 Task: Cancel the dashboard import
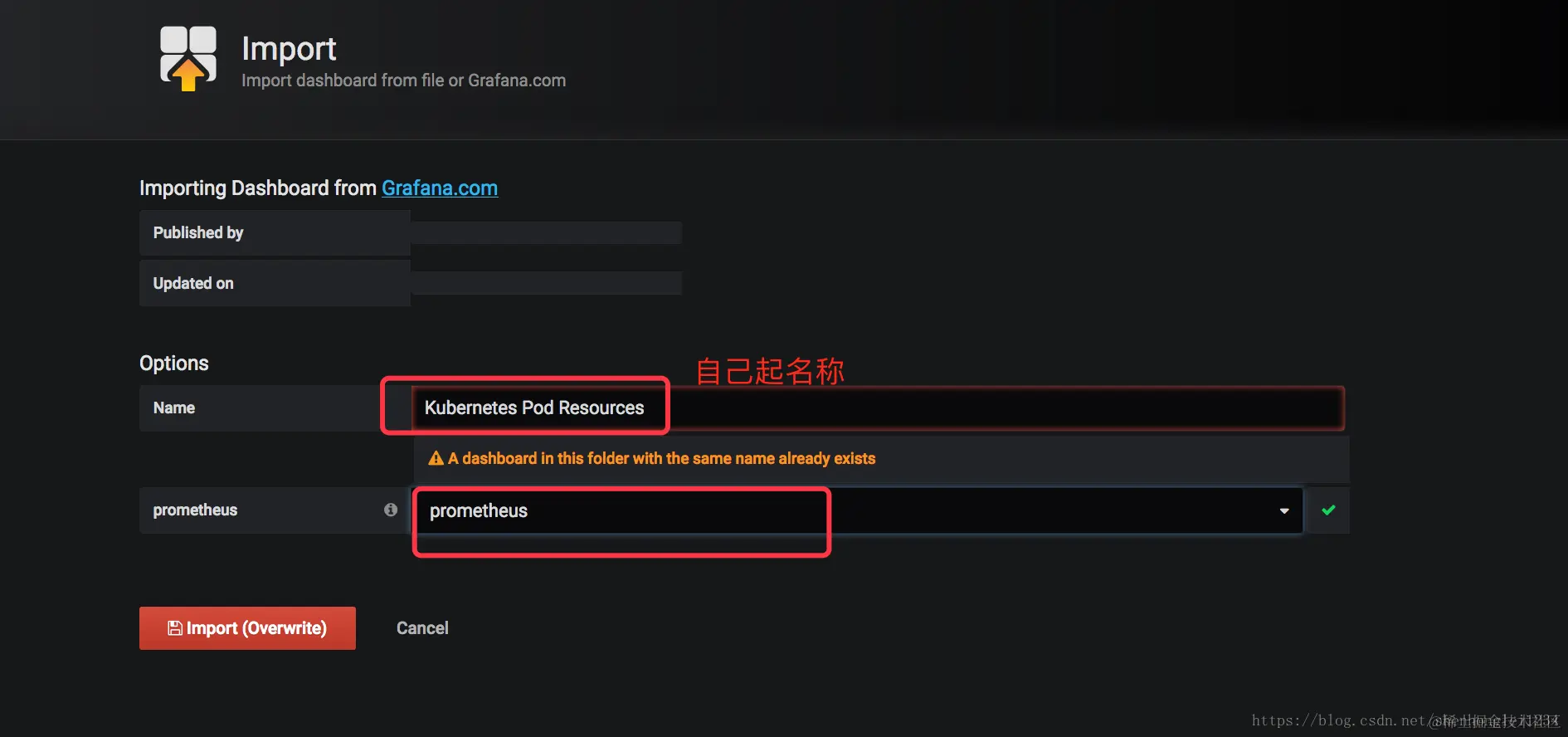[x=422, y=628]
